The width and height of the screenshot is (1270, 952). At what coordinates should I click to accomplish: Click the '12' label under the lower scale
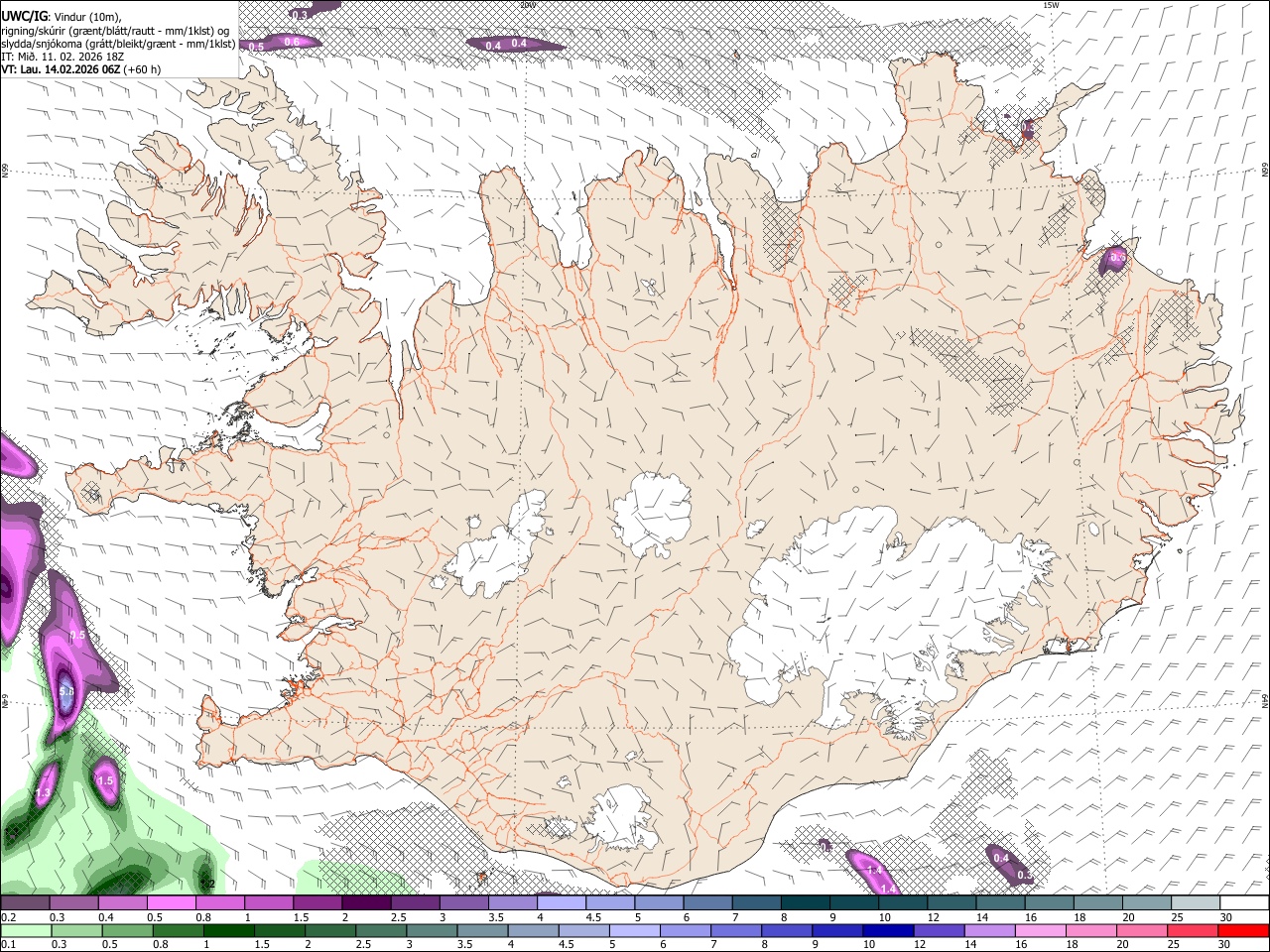tap(920, 944)
